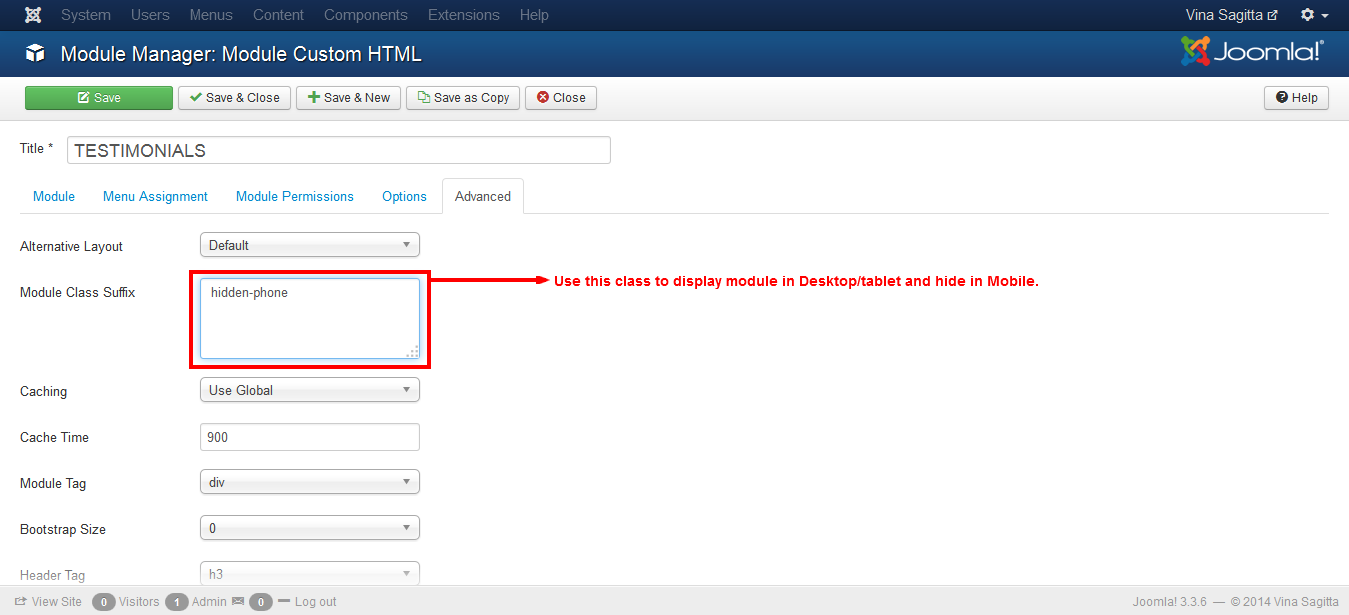Click the Cache Time input field
The image size is (1349, 615).
click(309, 437)
